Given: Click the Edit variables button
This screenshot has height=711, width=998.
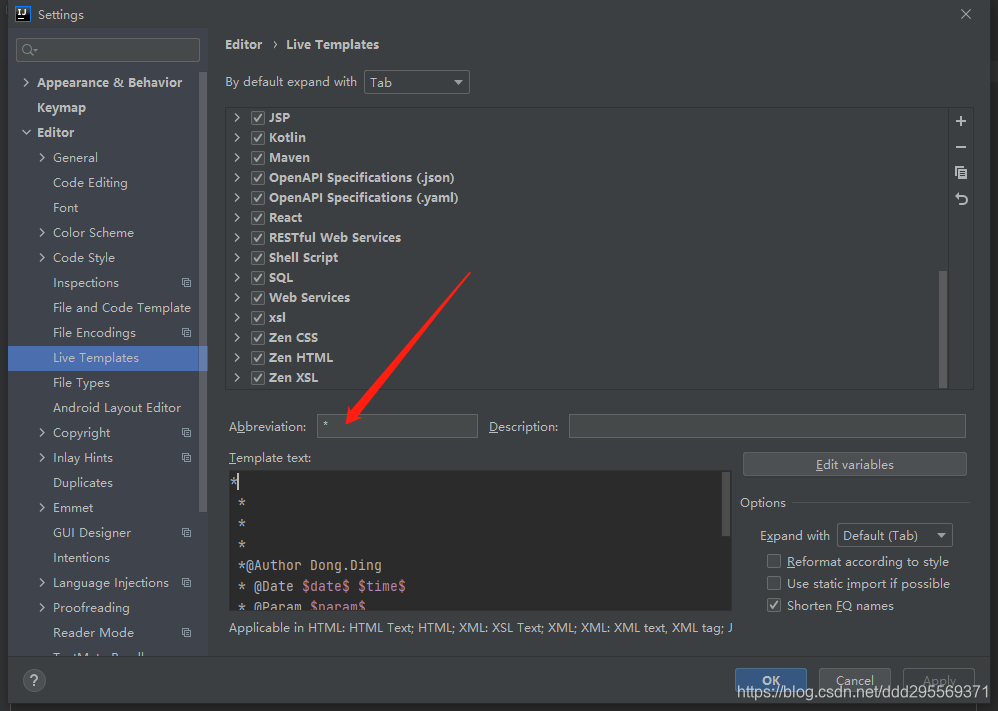Looking at the screenshot, I should point(854,465).
